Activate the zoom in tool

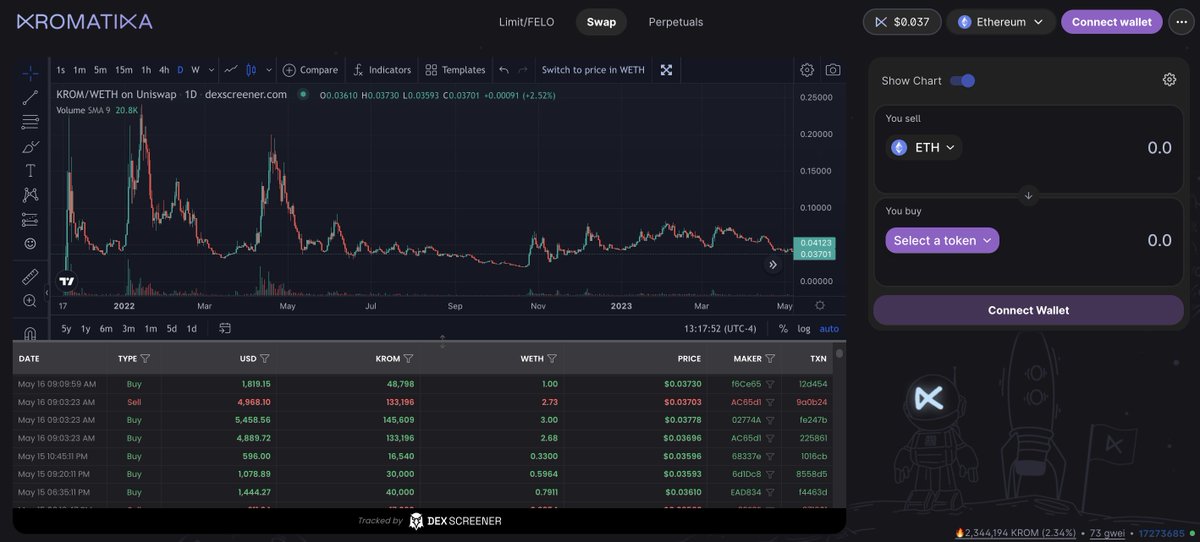coord(30,301)
